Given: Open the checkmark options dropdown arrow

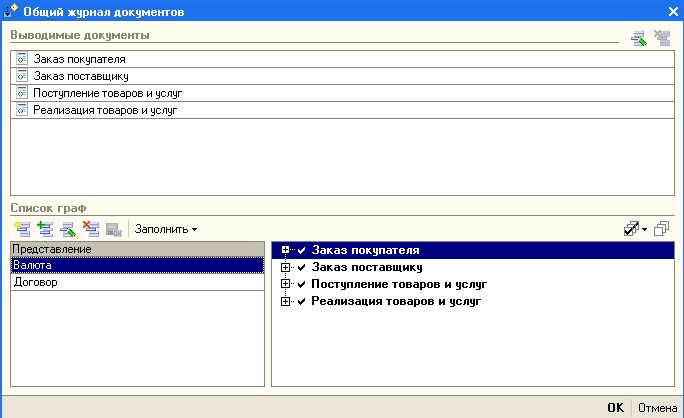Looking at the screenshot, I should [645, 229].
